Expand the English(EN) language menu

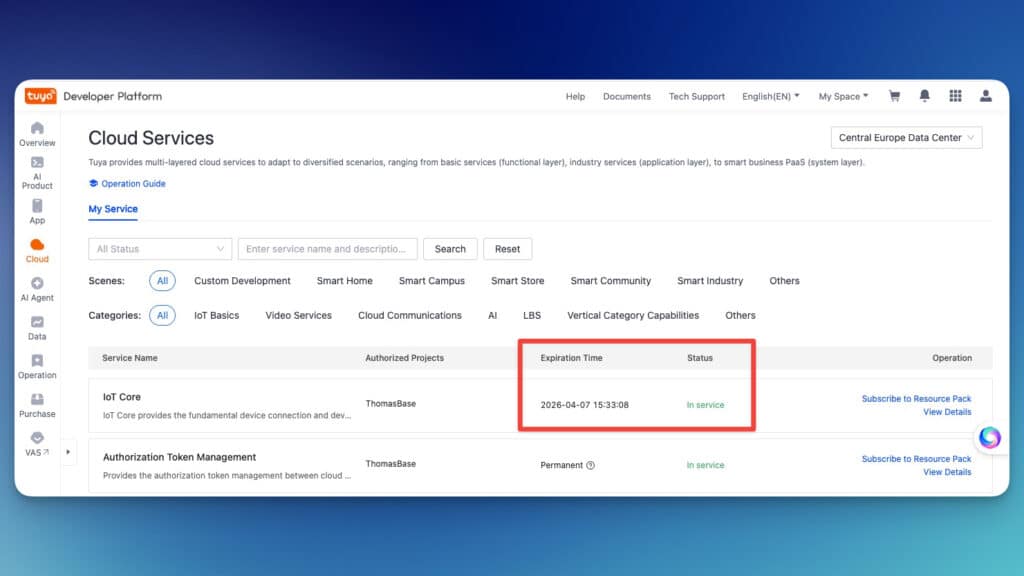coord(770,96)
